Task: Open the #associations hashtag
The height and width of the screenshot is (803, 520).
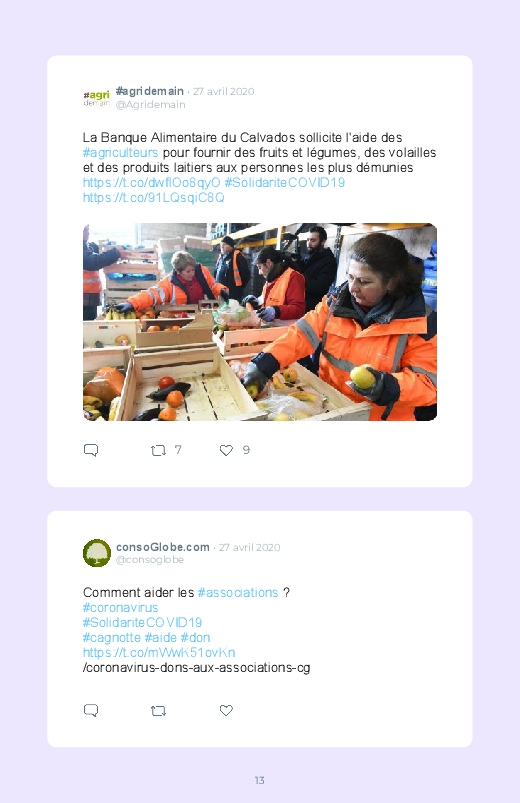Action: 238,593
